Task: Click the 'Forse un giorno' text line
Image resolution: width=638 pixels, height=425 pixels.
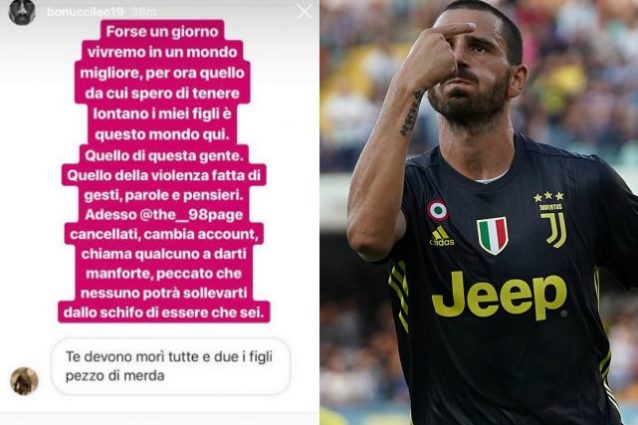Action: [162, 32]
